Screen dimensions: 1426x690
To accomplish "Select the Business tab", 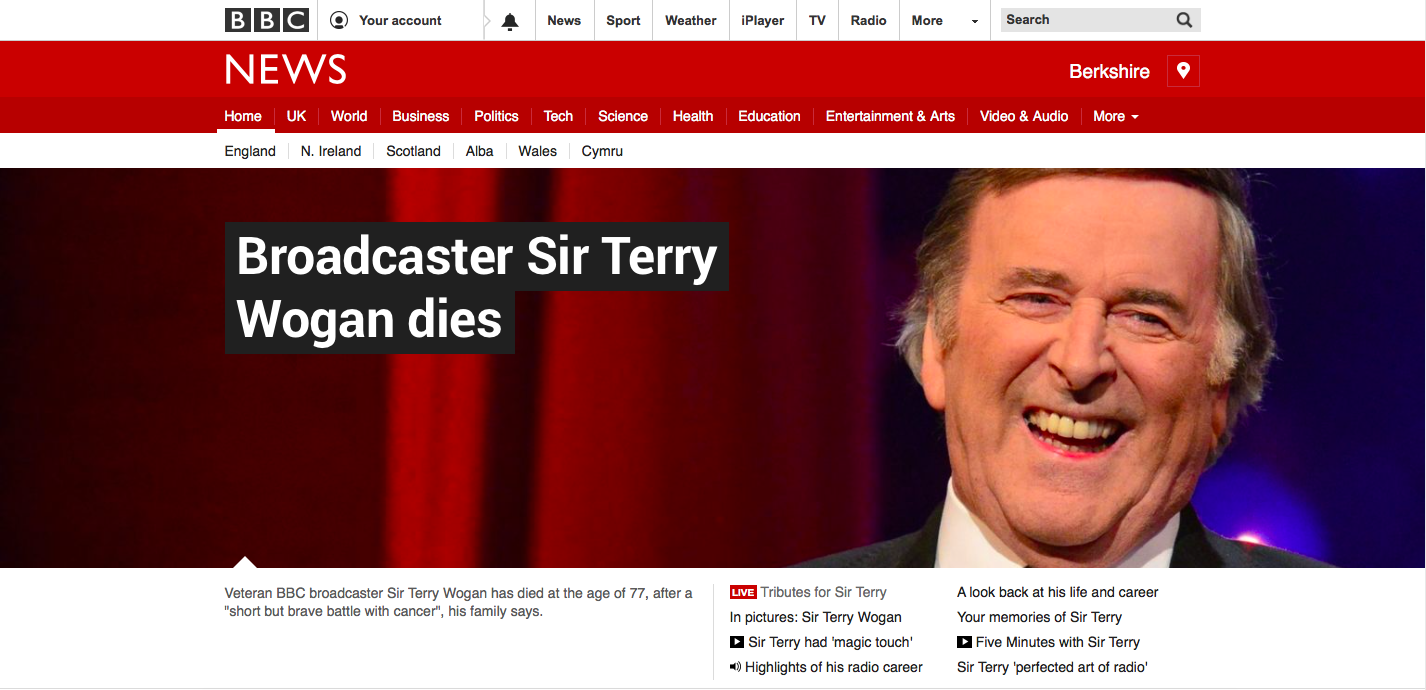I will click(421, 116).
